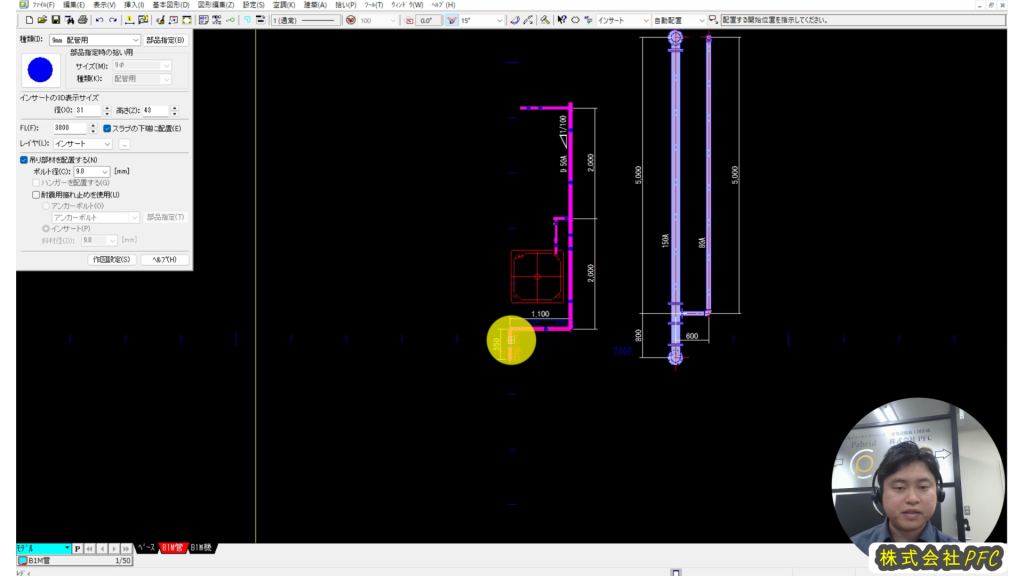Click the 部品指定(B) button

click(165, 40)
